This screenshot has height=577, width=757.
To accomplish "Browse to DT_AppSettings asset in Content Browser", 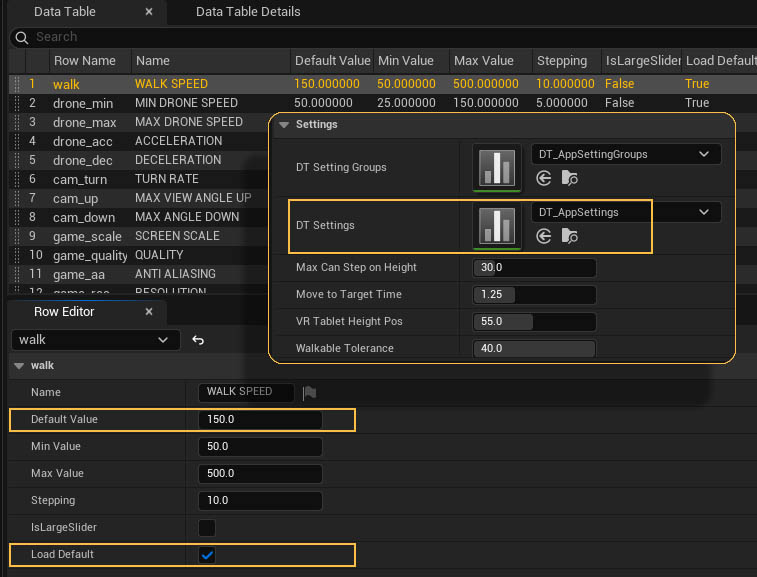I will point(570,236).
